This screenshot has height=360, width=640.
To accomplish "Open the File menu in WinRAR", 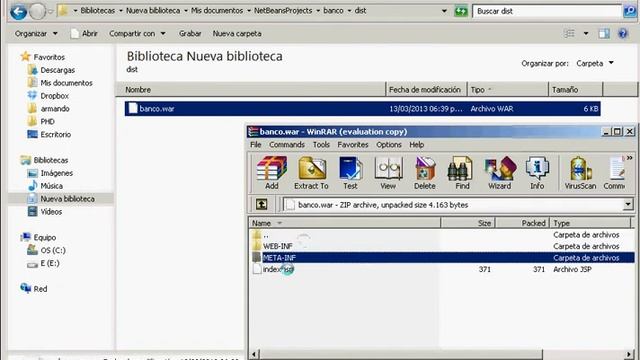I will pyautogui.click(x=256, y=144).
